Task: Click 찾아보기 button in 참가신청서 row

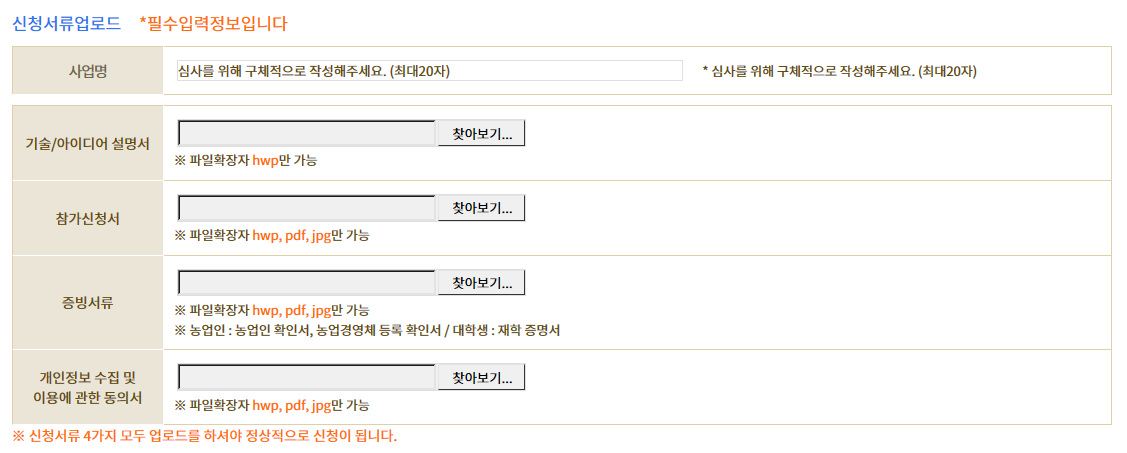Action: coord(481,208)
